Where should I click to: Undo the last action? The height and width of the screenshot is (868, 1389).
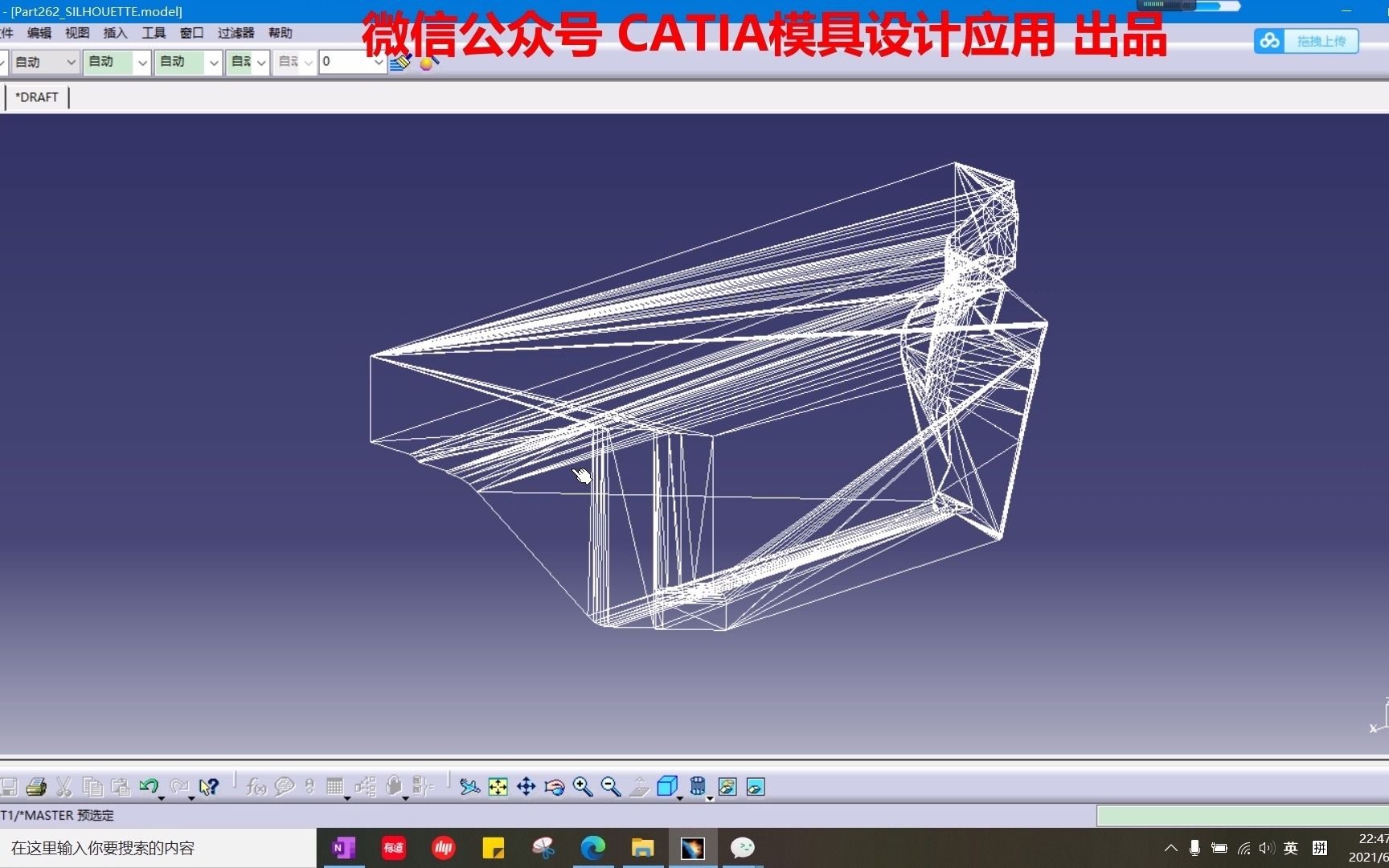148,786
